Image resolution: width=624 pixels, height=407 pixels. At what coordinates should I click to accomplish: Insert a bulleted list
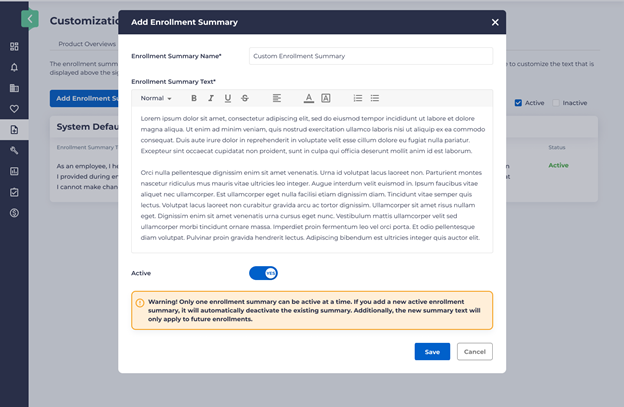tap(375, 98)
